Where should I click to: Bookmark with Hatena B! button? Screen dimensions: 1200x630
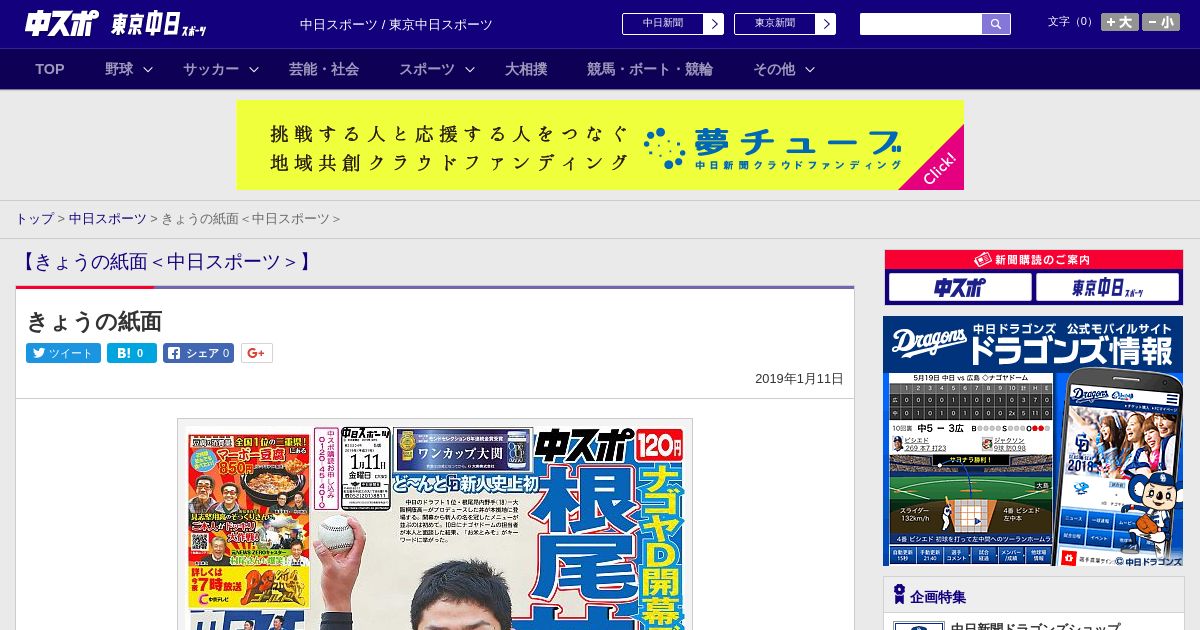(x=132, y=353)
